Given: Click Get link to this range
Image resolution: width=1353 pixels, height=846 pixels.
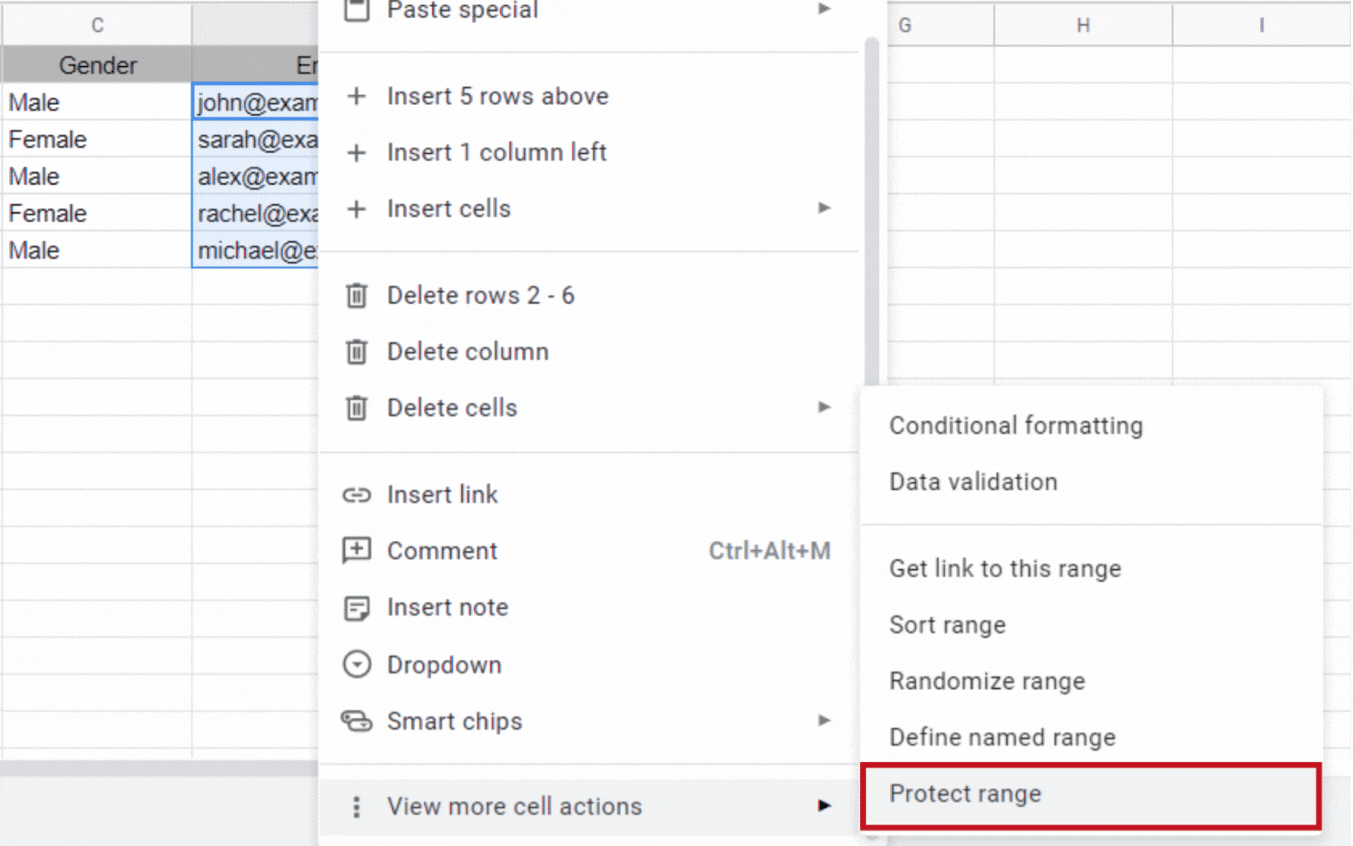Looking at the screenshot, I should (x=1005, y=568).
